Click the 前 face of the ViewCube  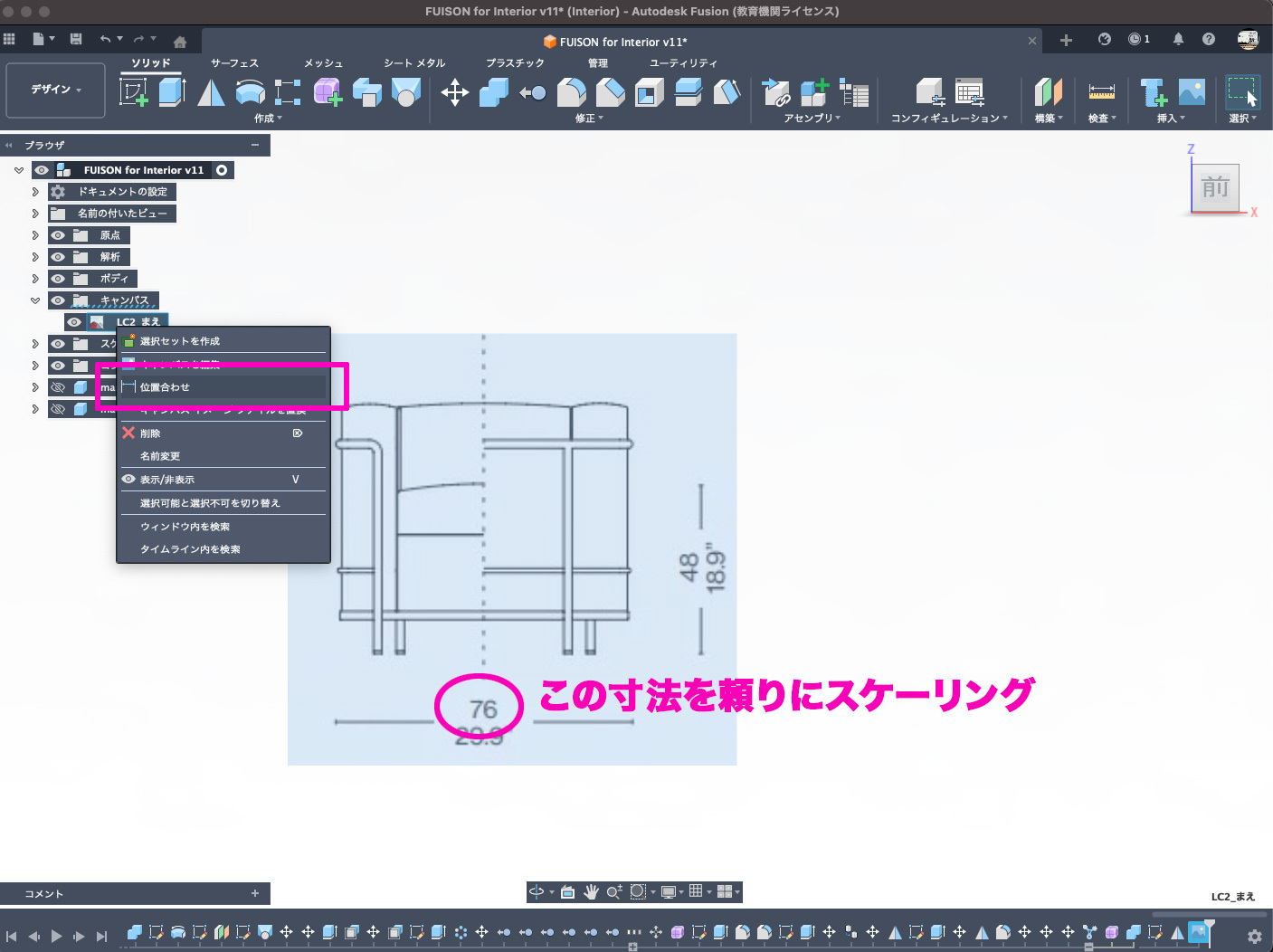click(x=1214, y=187)
